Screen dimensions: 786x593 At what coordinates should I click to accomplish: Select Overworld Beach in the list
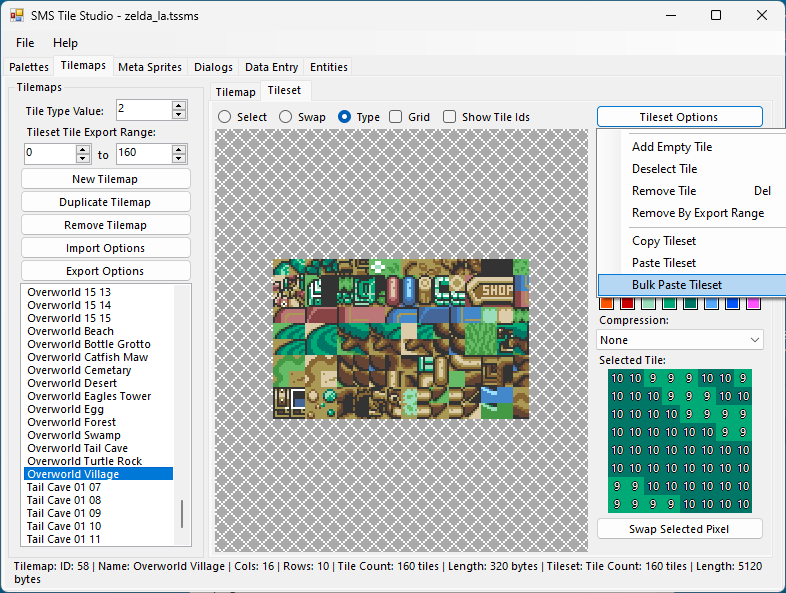[x=98, y=331]
